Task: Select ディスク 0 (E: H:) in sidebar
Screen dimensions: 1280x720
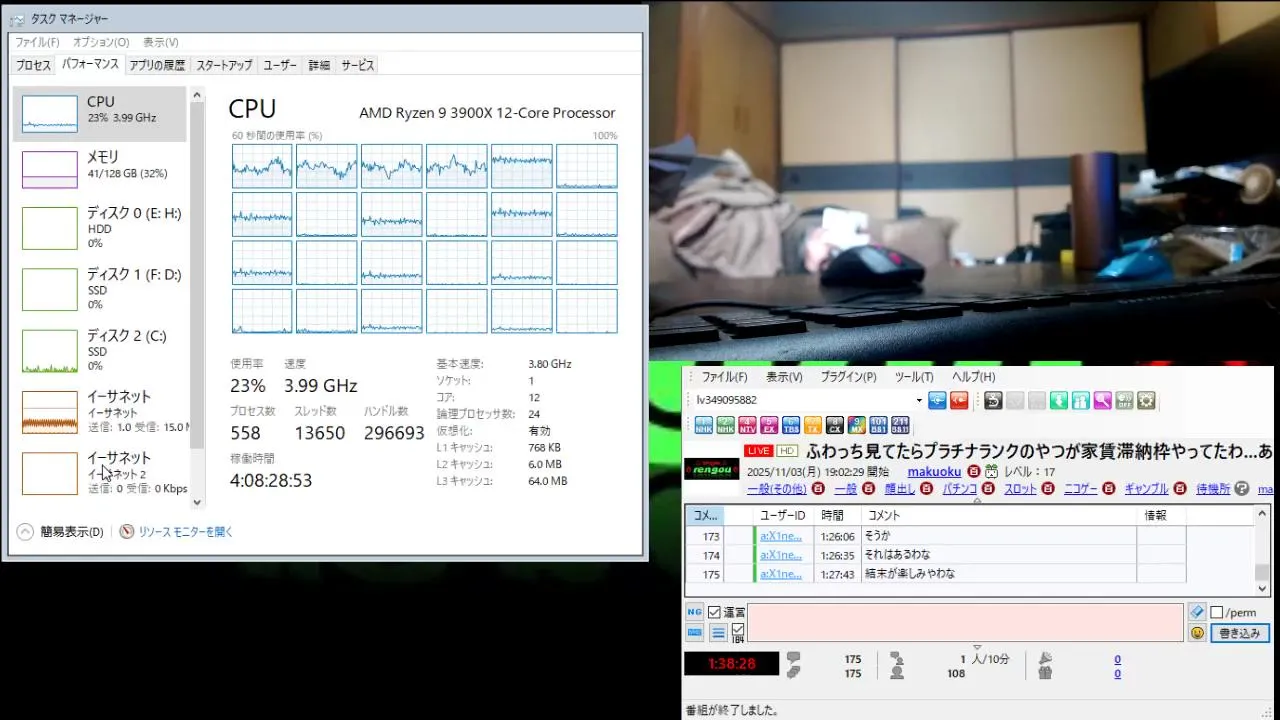Action: pos(100,228)
